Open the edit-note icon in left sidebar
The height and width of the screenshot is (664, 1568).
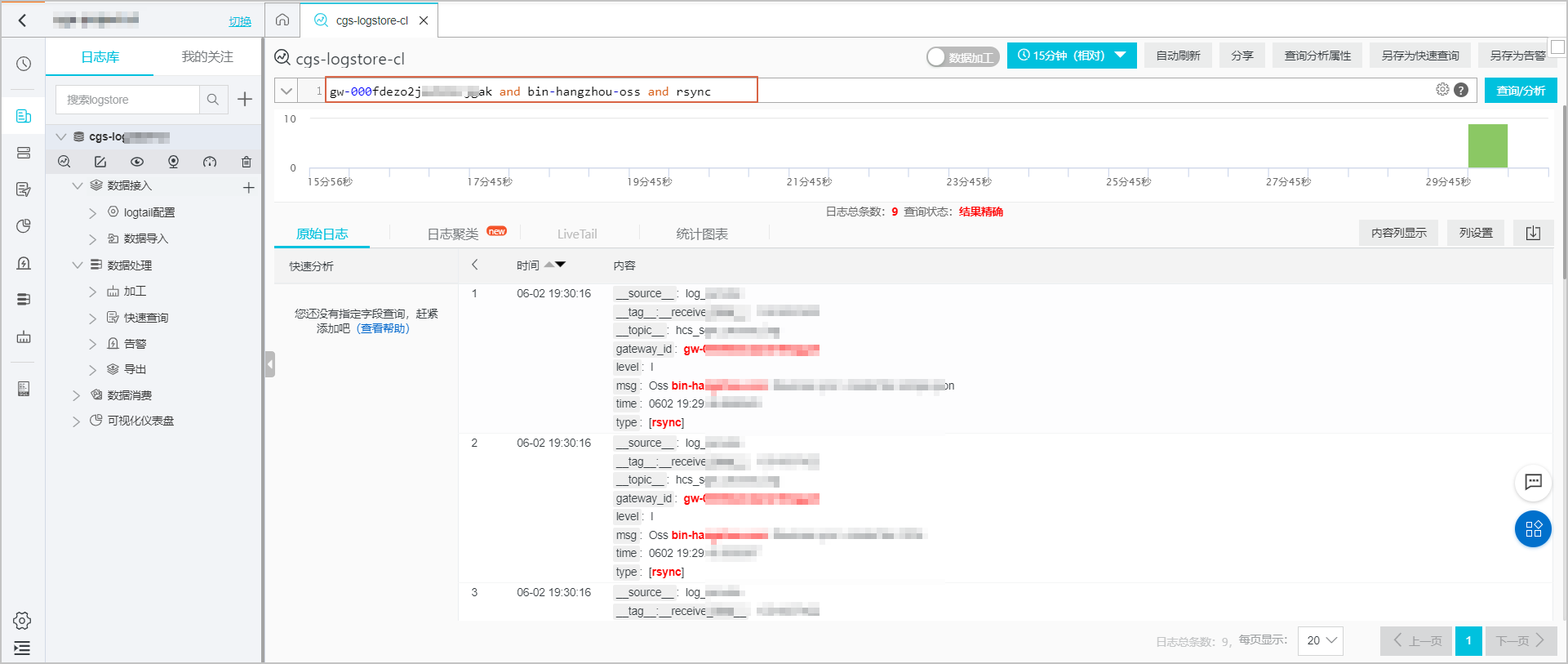[24, 189]
